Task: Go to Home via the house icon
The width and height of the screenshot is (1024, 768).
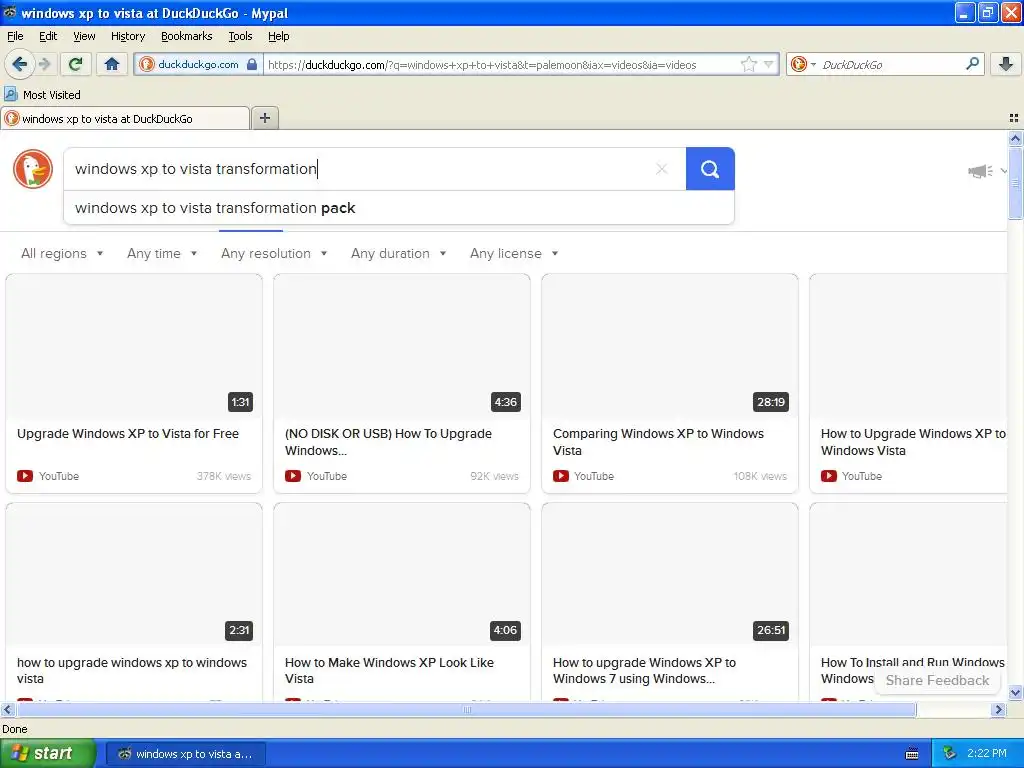Action: pyautogui.click(x=112, y=64)
